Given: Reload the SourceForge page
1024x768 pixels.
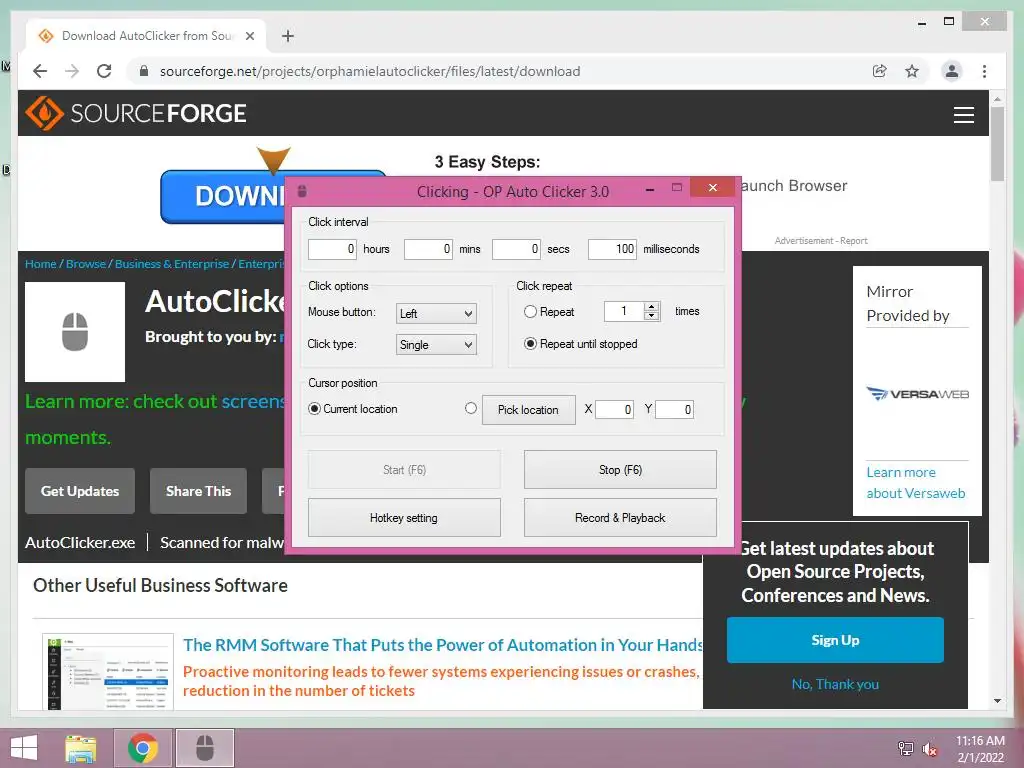Looking at the screenshot, I should (x=104, y=71).
